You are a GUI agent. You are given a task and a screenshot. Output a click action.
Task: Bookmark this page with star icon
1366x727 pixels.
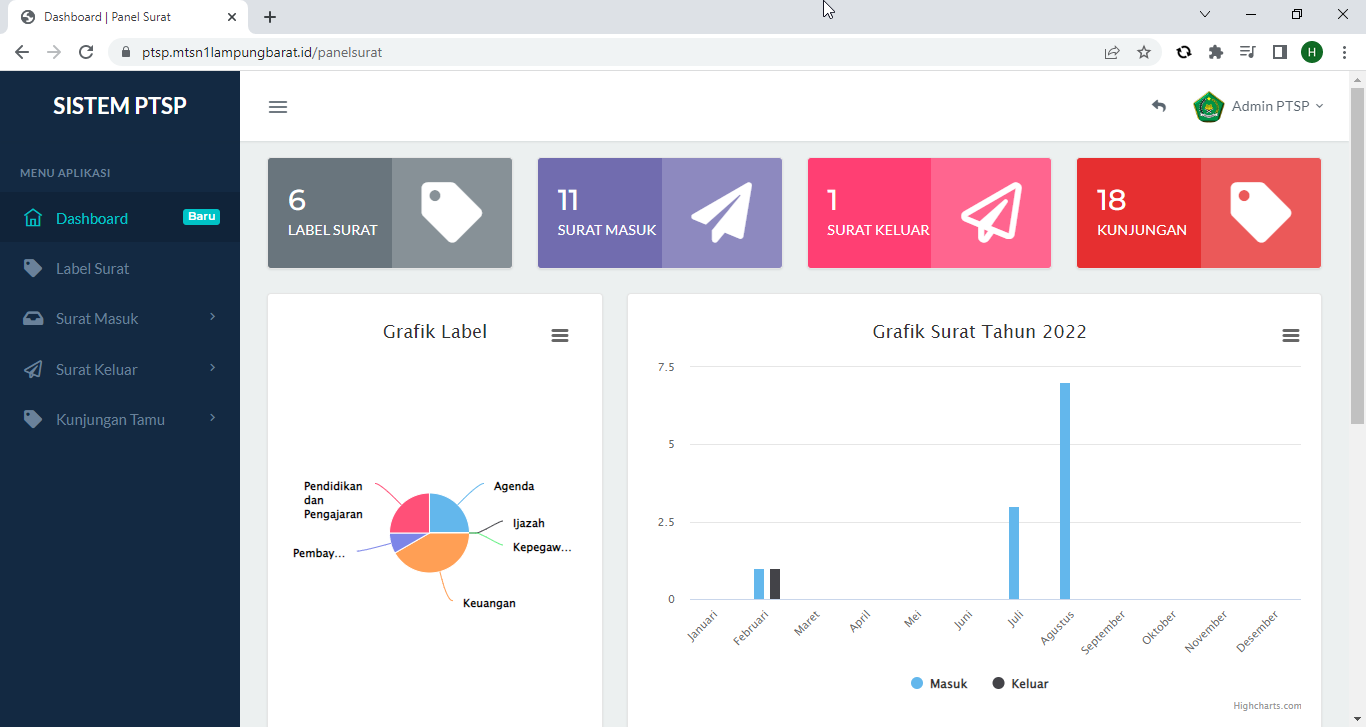(x=1144, y=52)
